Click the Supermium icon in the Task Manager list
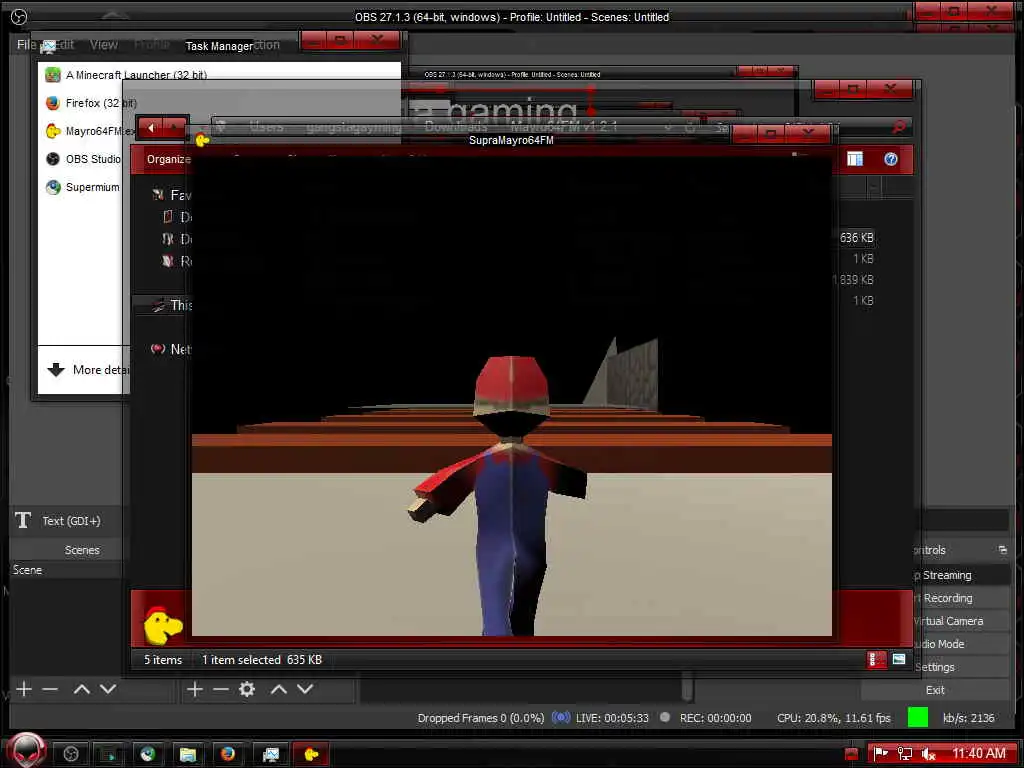Image resolution: width=1024 pixels, height=768 pixels. (x=53, y=187)
